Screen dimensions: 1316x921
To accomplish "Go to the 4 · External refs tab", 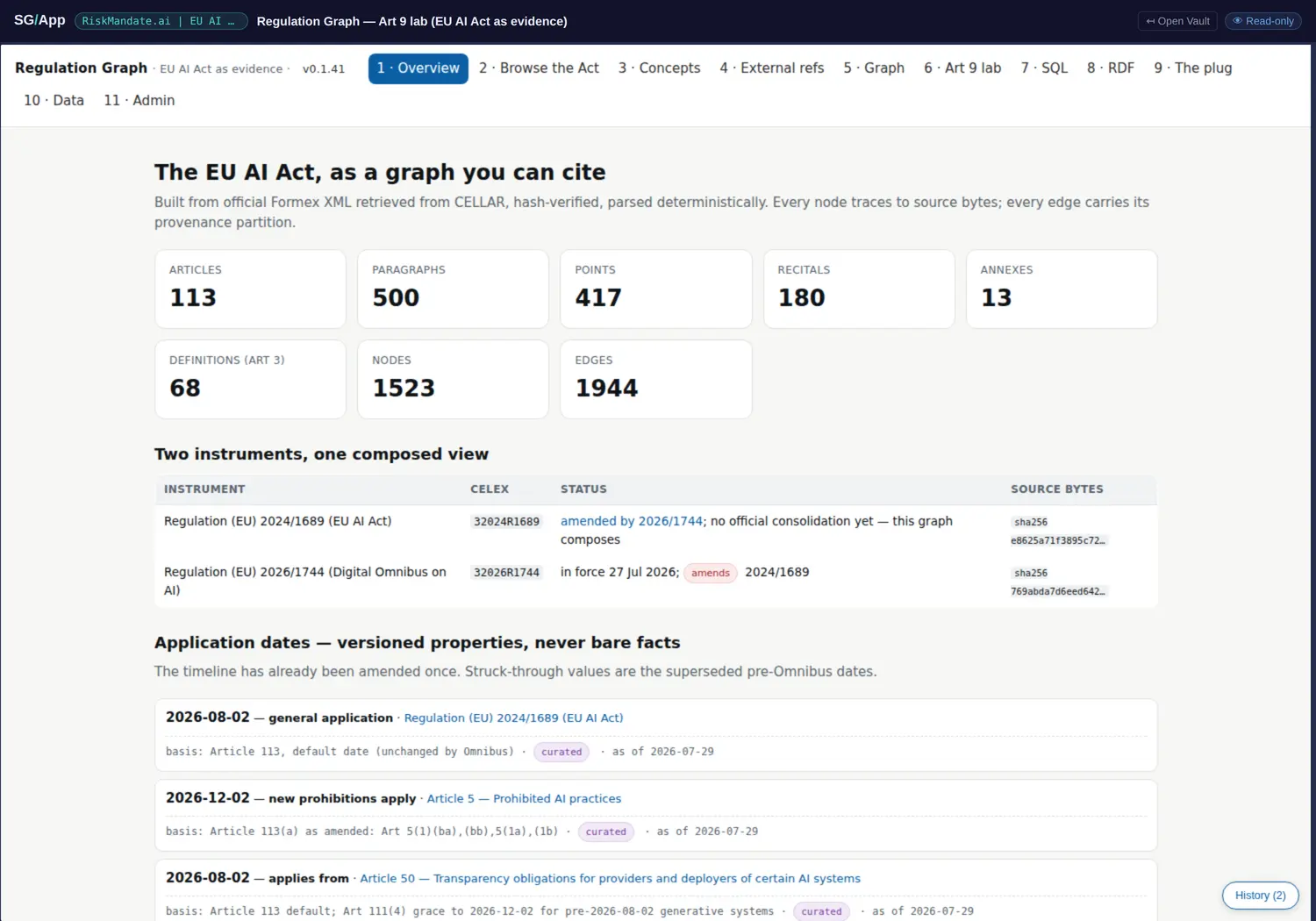I will click(x=772, y=68).
